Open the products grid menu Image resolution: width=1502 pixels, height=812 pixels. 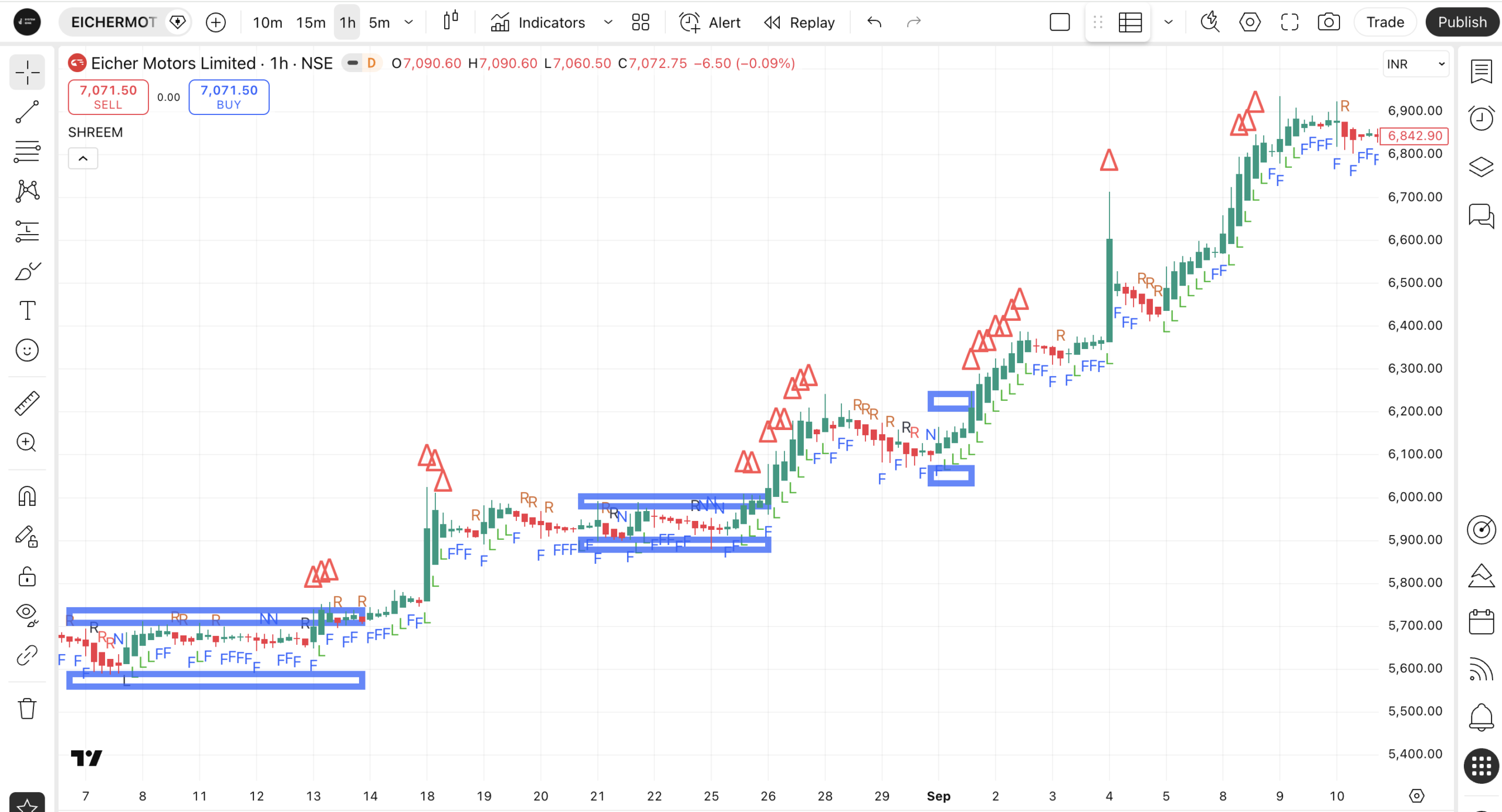pos(1481,766)
